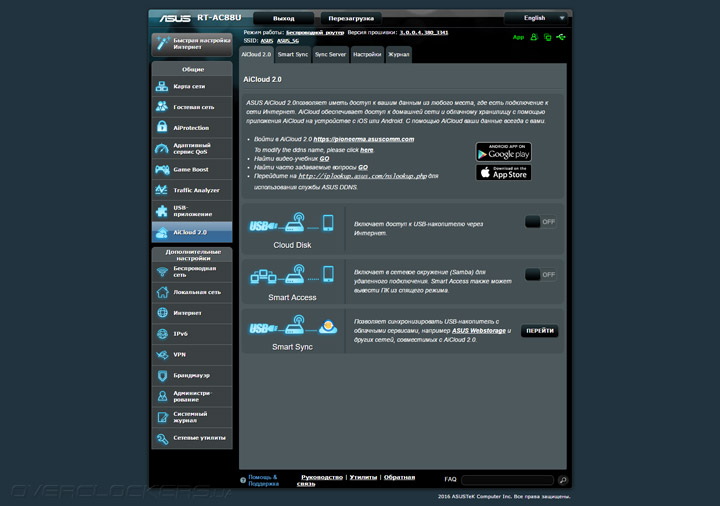Click the Internet globe icon in sidebar

pos(162,313)
